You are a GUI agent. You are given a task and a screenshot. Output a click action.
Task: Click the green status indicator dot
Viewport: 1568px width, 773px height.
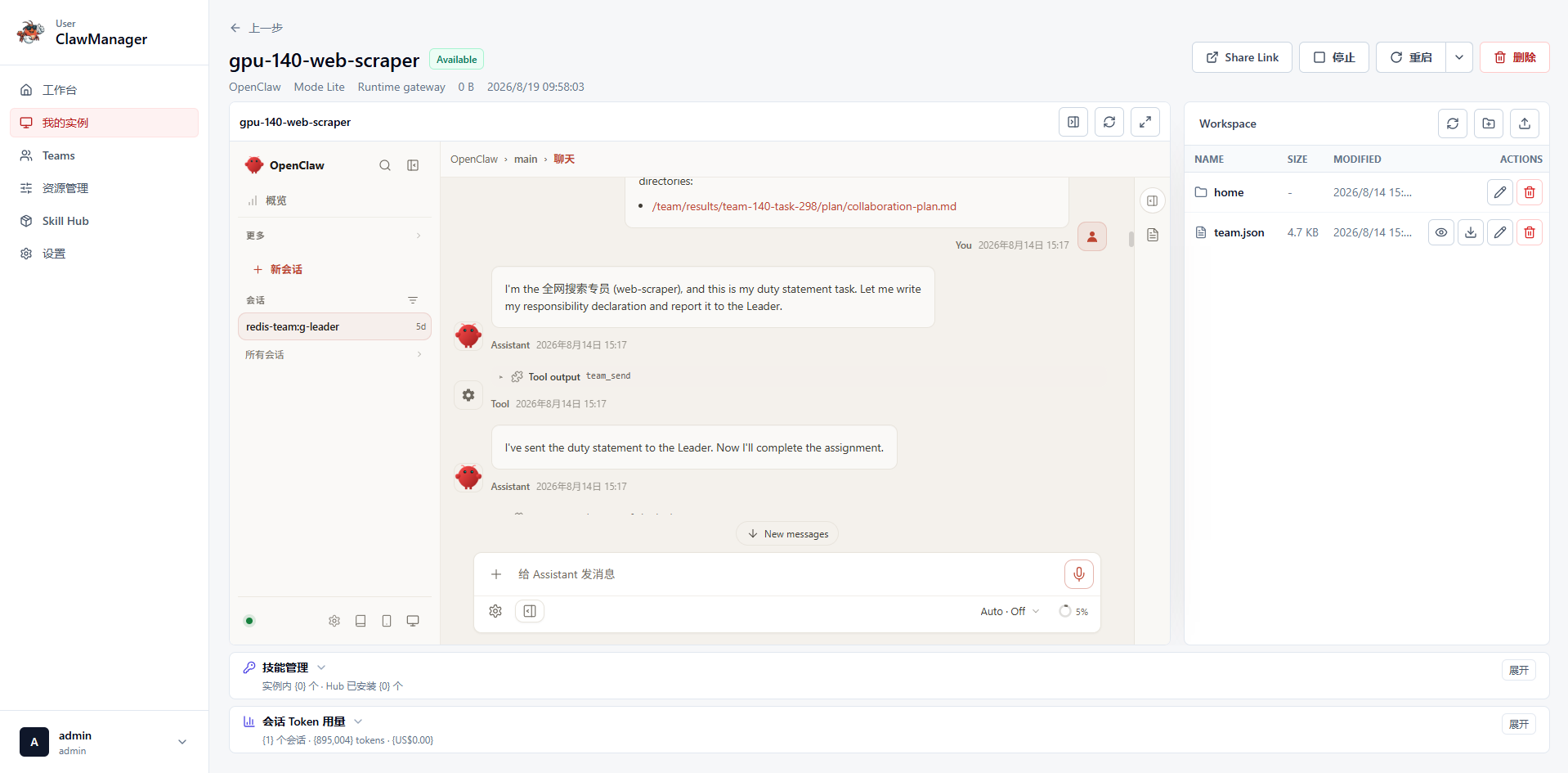click(x=249, y=621)
